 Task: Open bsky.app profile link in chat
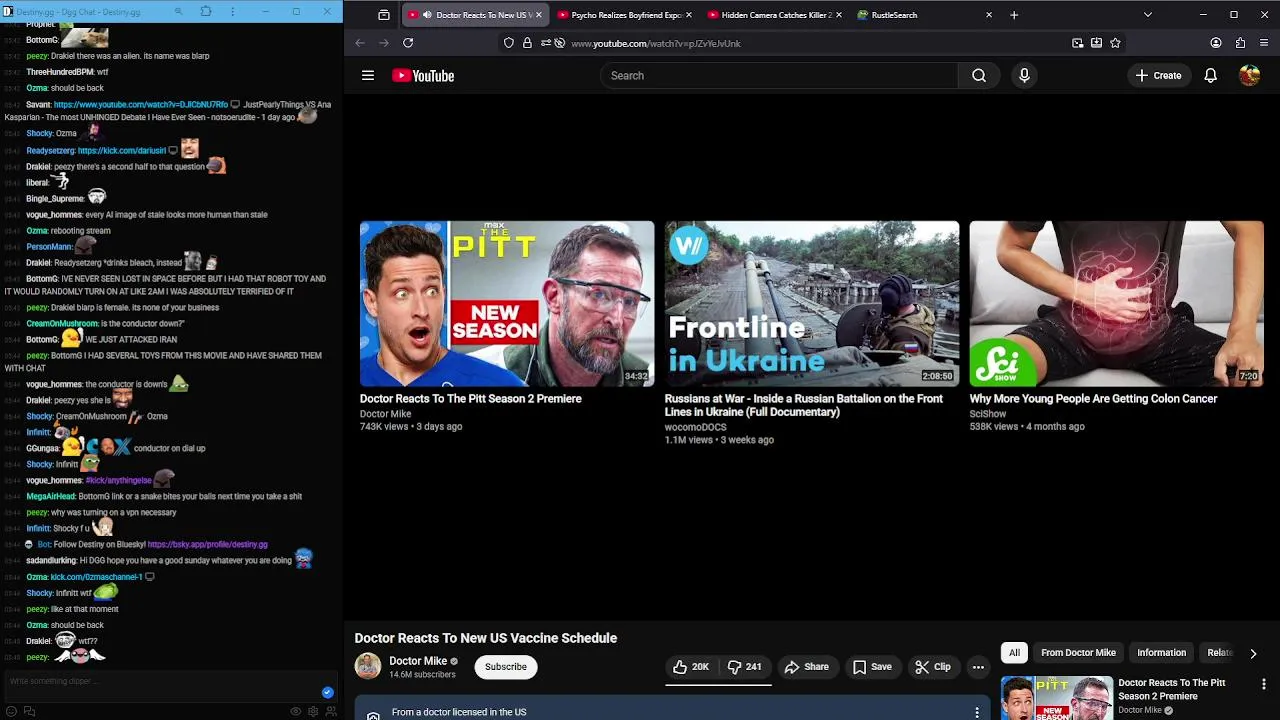[x=207, y=545]
